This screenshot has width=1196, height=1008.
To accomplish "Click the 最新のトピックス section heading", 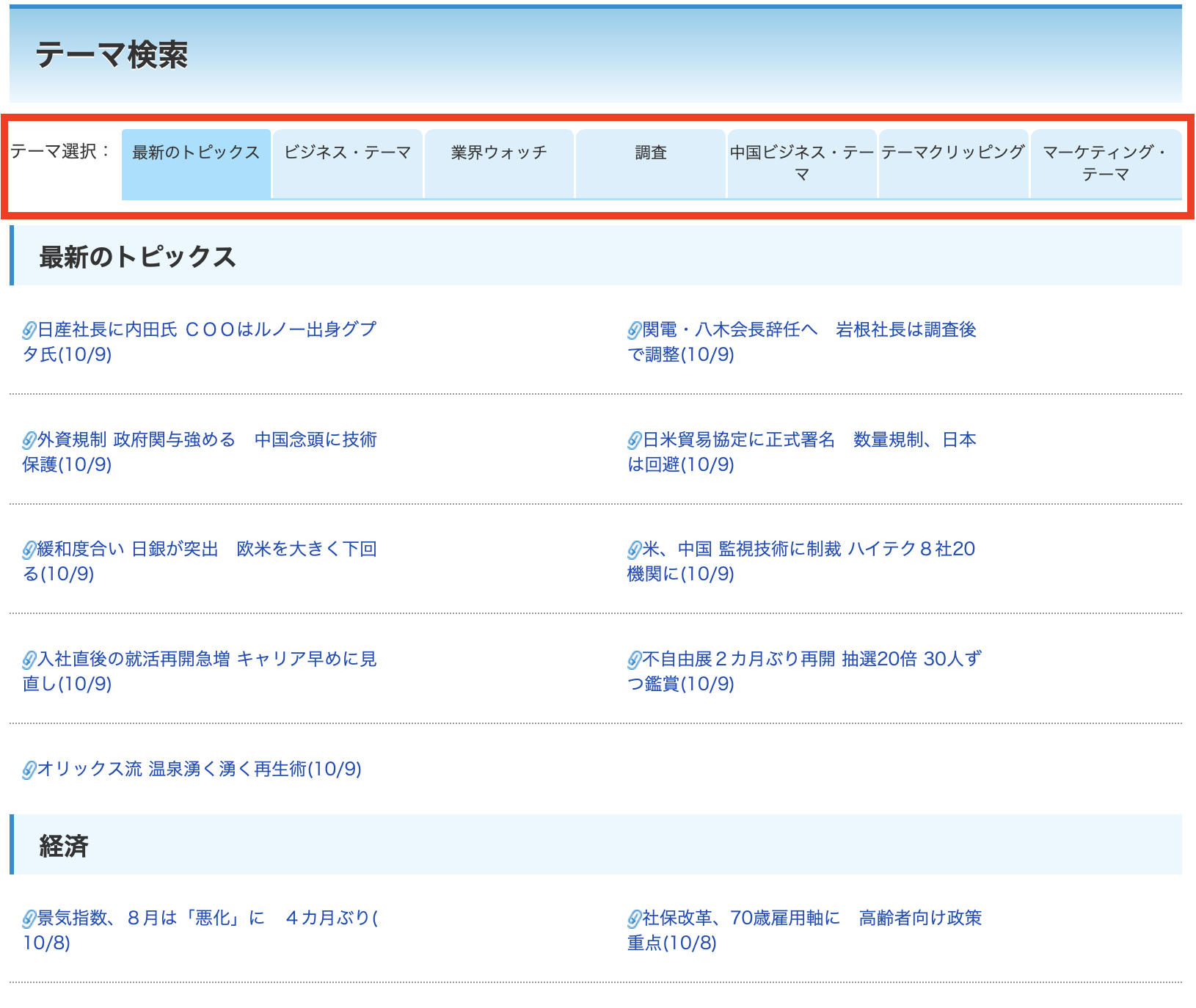I will coord(137,257).
